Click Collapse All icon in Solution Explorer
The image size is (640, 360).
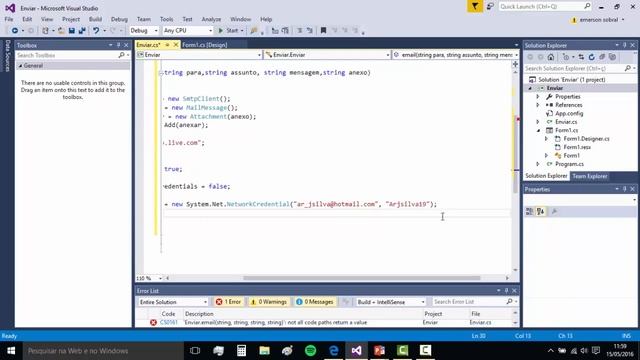[x=602, y=57]
